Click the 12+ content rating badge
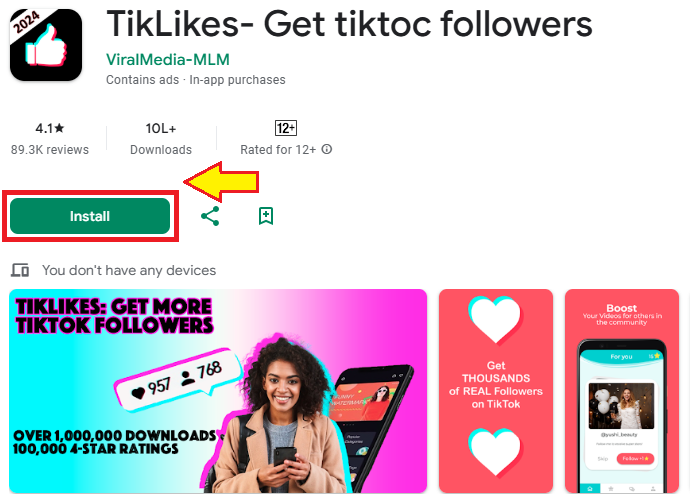 tap(286, 128)
